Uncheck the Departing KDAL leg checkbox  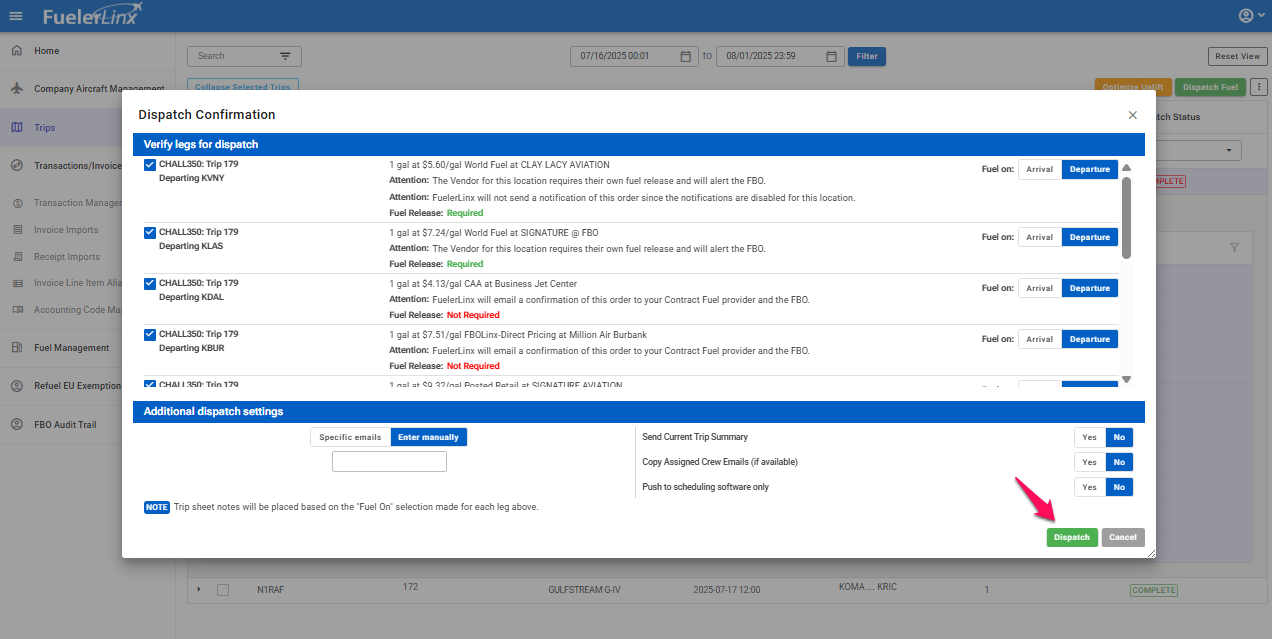[150, 283]
